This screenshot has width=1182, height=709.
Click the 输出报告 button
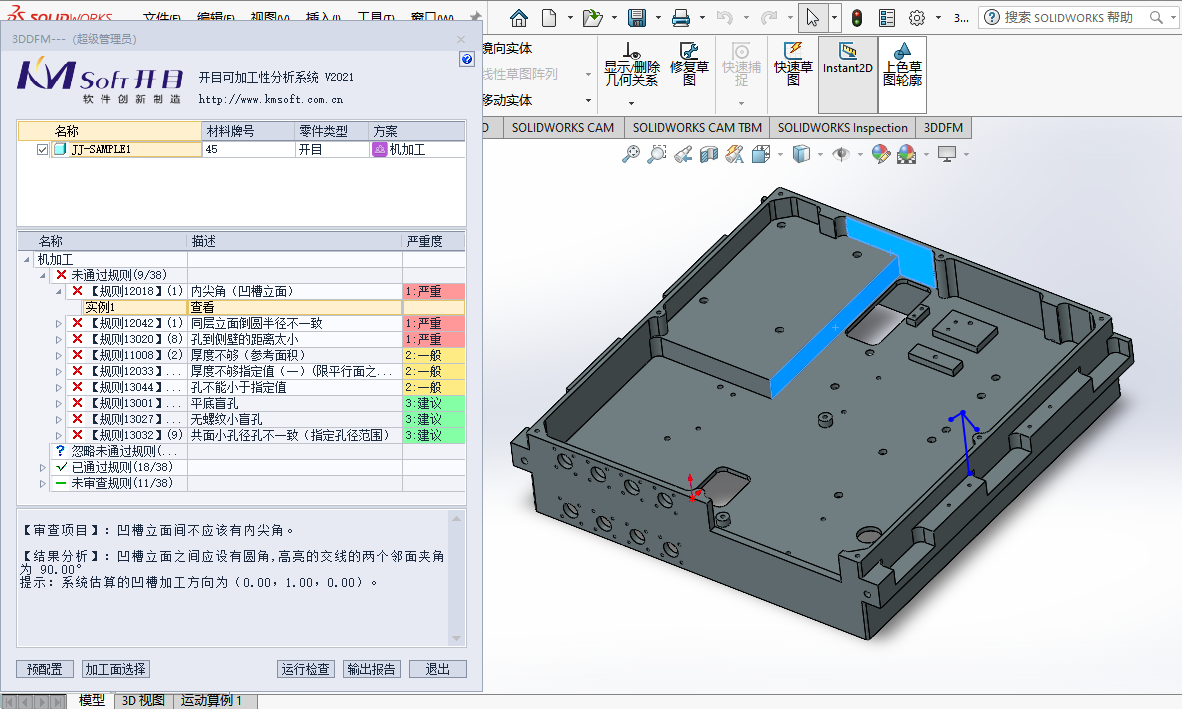(x=371, y=669)
